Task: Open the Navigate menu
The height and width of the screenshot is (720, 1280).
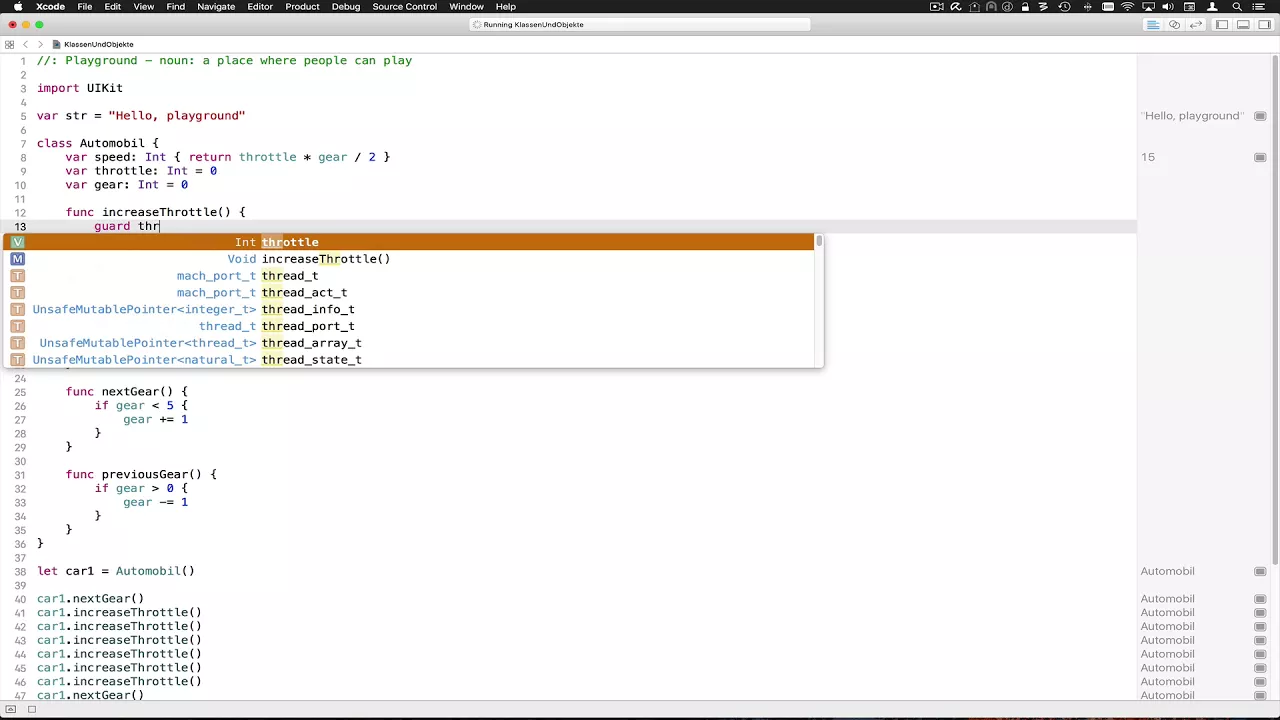Action: click(x=216, y=7)
